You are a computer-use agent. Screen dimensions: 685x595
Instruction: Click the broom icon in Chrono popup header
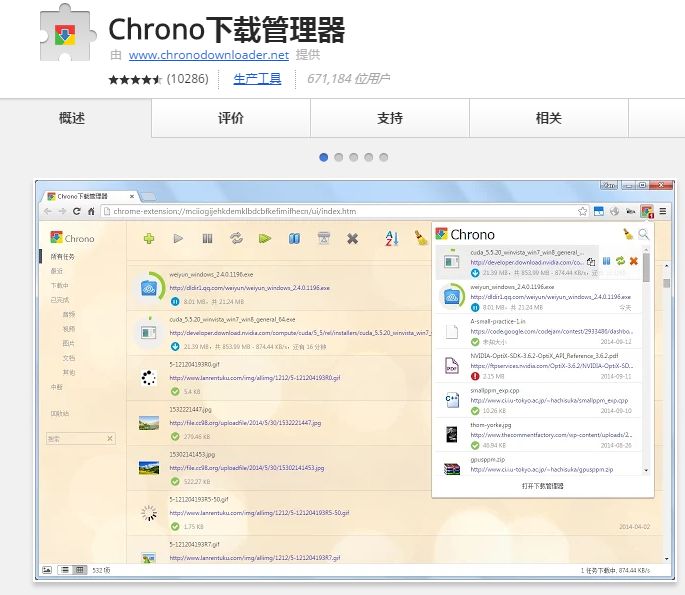click(x=628, y=234)
